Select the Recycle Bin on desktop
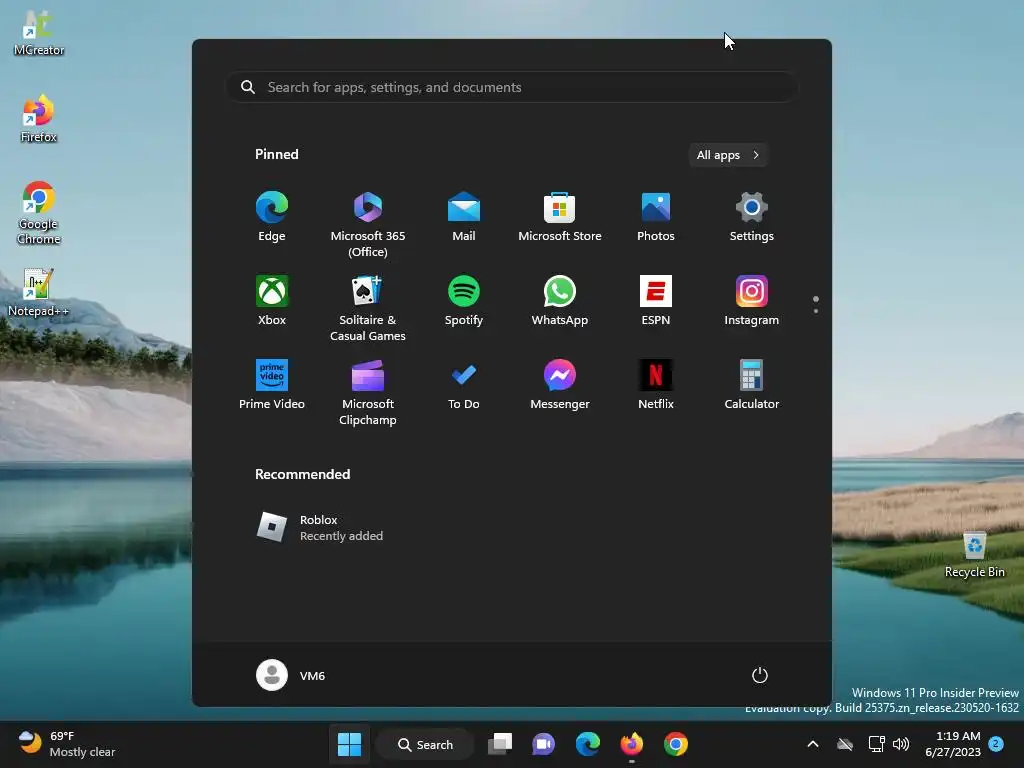 974,555
